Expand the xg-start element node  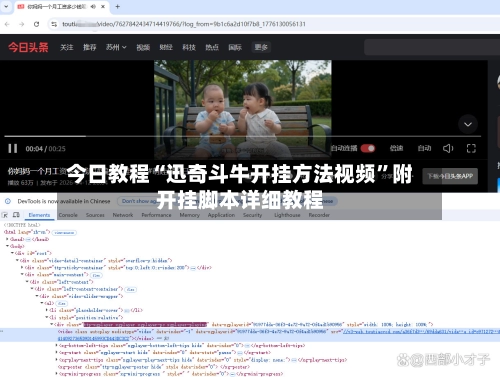(x=56, y=352)
